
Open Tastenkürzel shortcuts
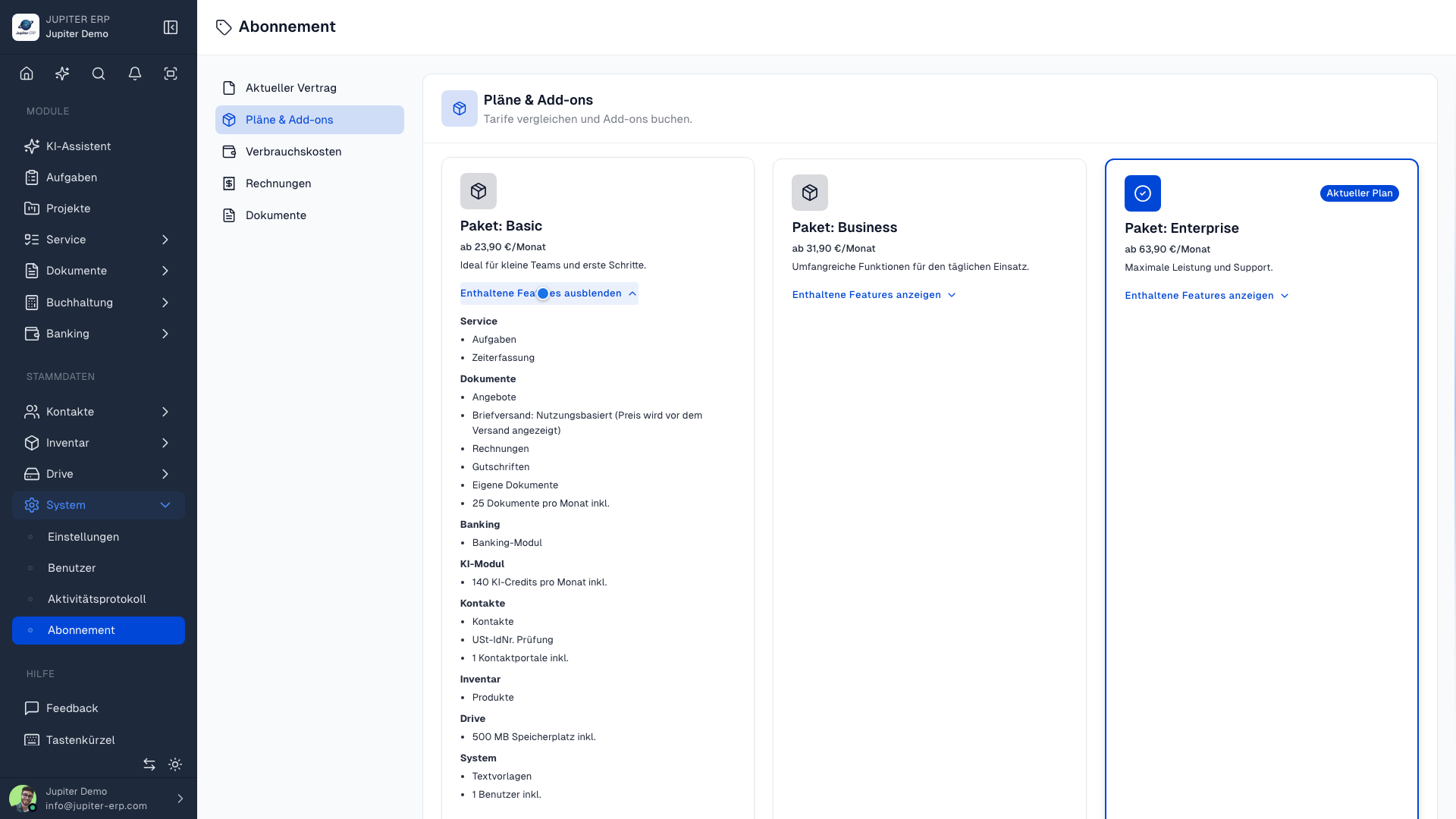[x=99, y=740]
